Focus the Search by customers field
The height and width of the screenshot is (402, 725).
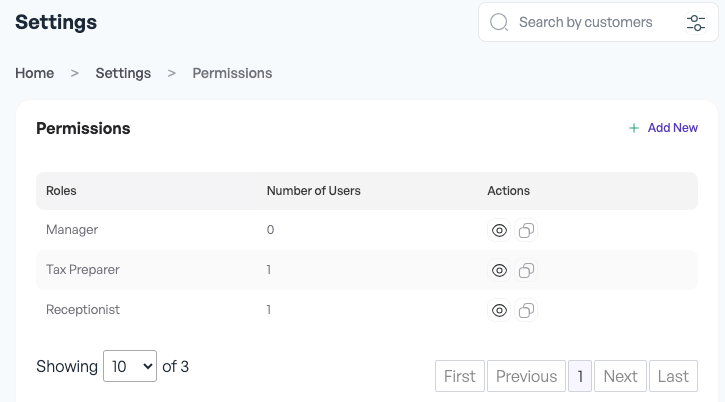pyautogui.click(x=585, y=22)
